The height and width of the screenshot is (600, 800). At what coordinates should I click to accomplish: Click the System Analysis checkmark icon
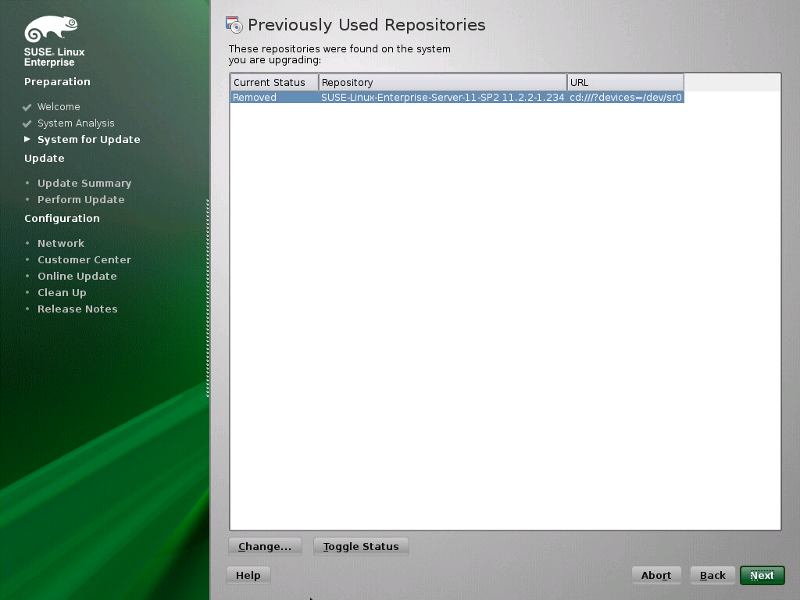point(27,124)
